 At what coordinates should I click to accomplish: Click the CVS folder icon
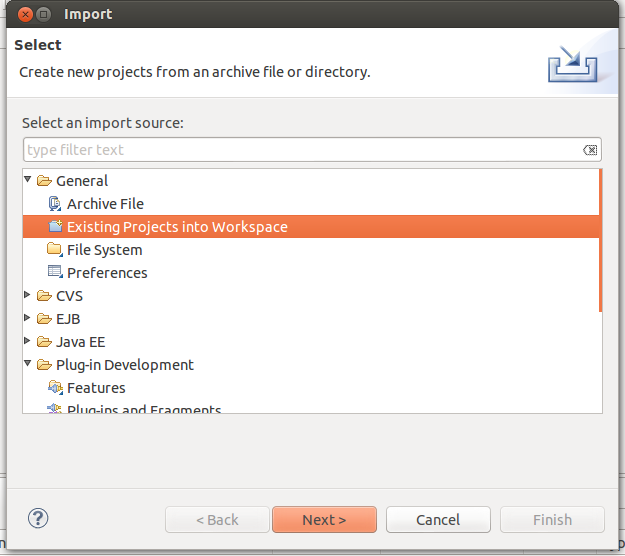(x=44, y=296)
